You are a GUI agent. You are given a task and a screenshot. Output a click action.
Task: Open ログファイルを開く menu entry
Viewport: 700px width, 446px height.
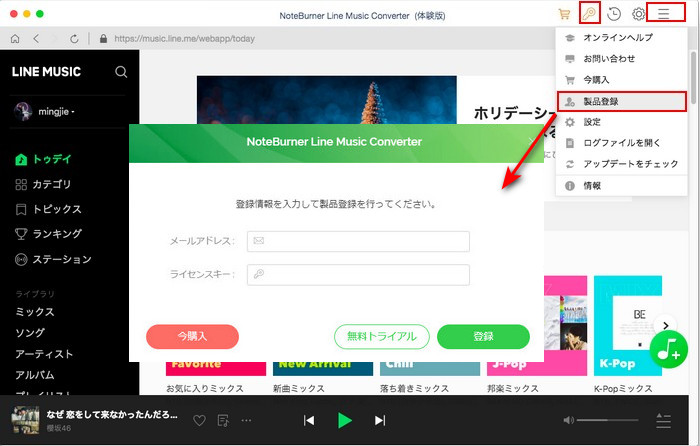coord(621,143)
